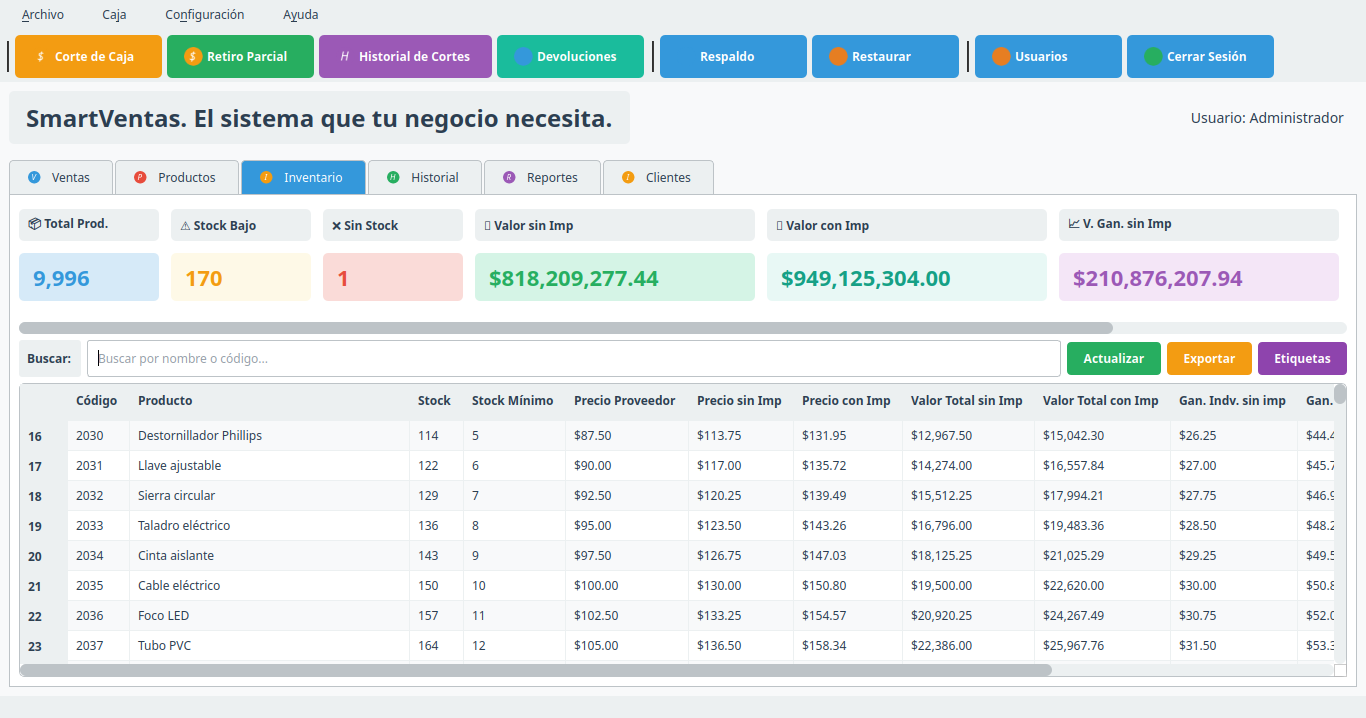Image resolution: width=1366 pixels, height=718 pixels.
Task: Sort by the Precio Proveedor column header
Action: (625, 400)
